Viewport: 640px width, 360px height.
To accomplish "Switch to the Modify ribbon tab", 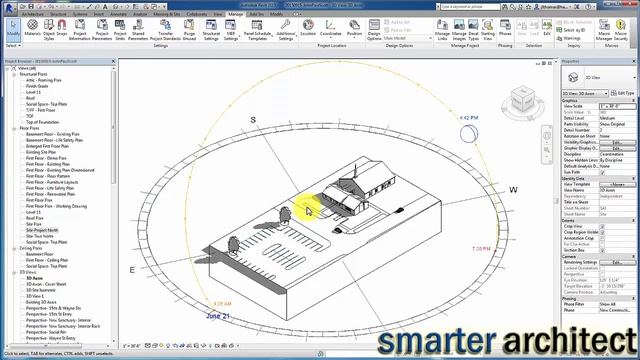I will 276,14.
